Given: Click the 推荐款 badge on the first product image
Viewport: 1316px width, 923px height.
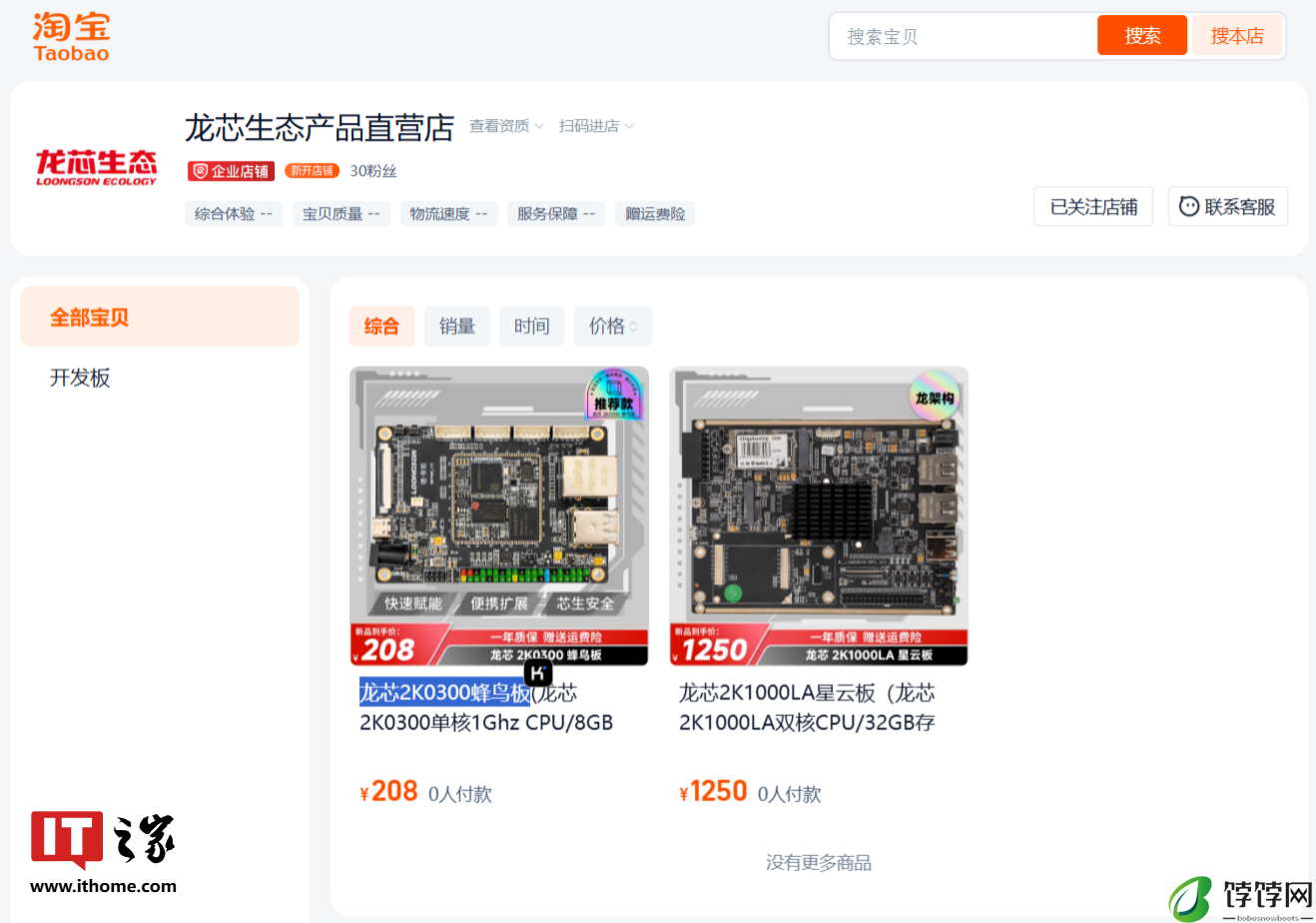Looking at the screenshot, I should pyautogui.click(x=613, y=396).
